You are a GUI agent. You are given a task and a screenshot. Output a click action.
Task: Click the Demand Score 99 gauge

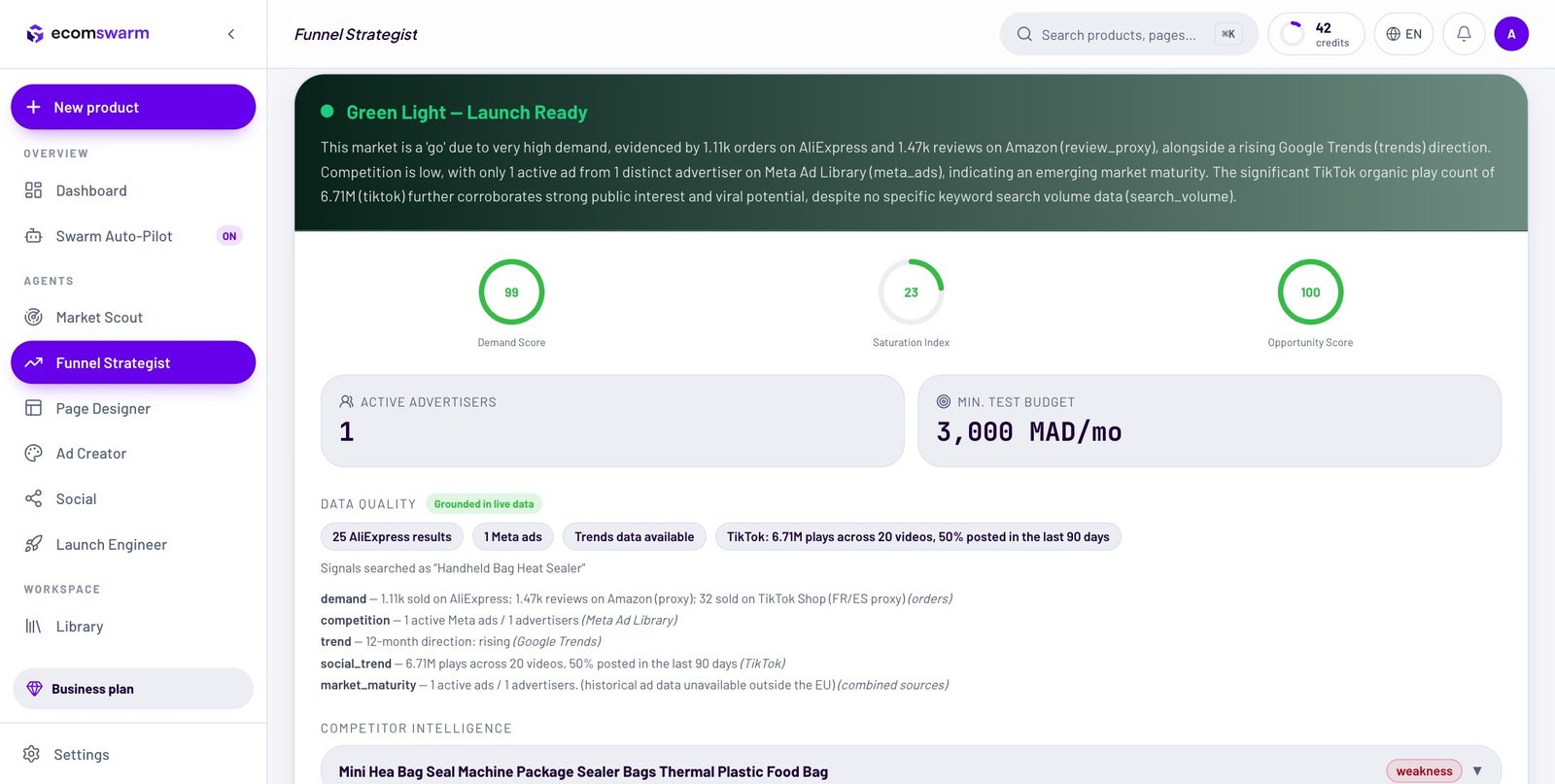pyautogui.click(x=511, y=291)
